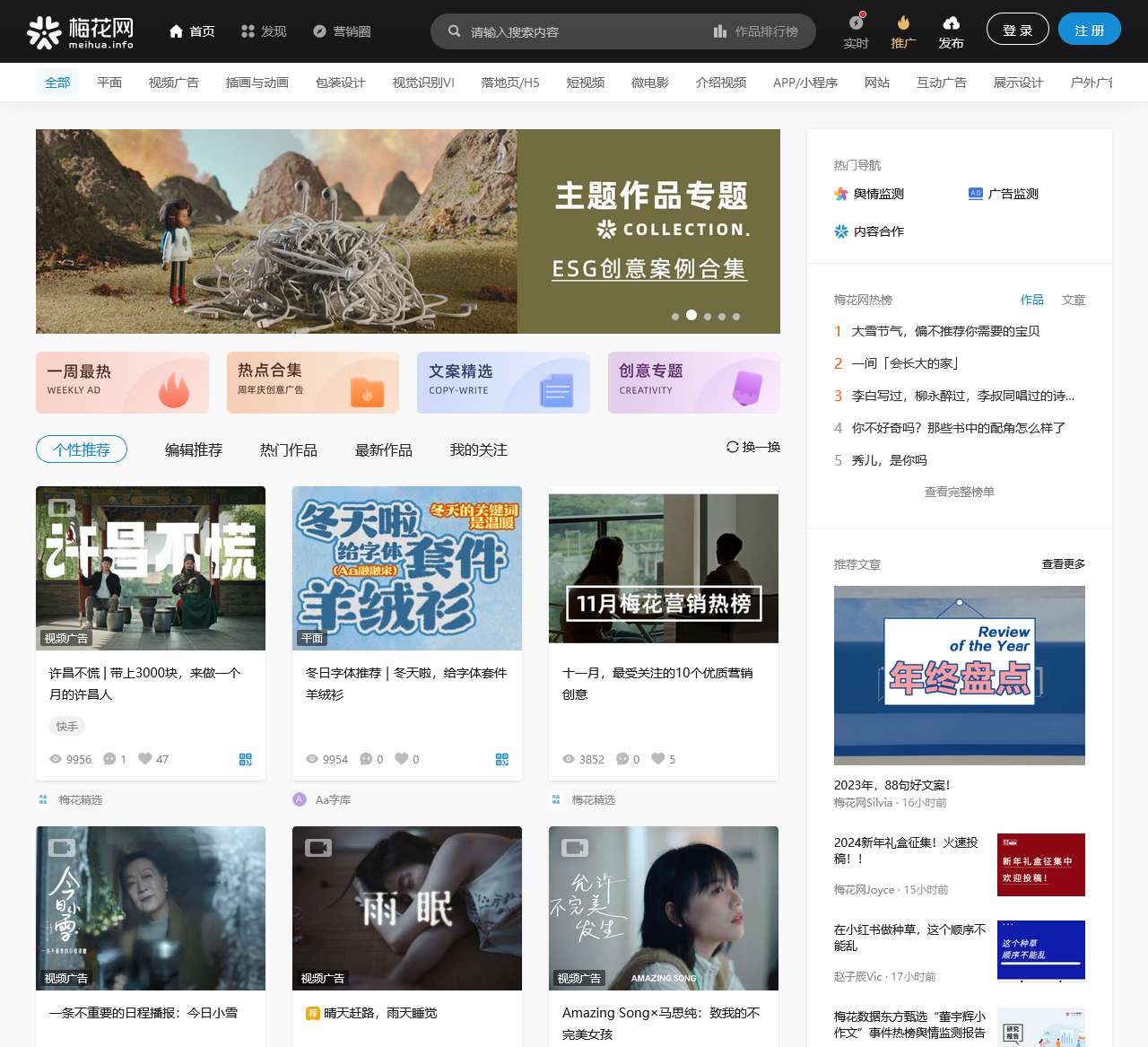Click the search input field
The height and width of the screenshot is (1047, 1148).
click(x=583, y=31)
